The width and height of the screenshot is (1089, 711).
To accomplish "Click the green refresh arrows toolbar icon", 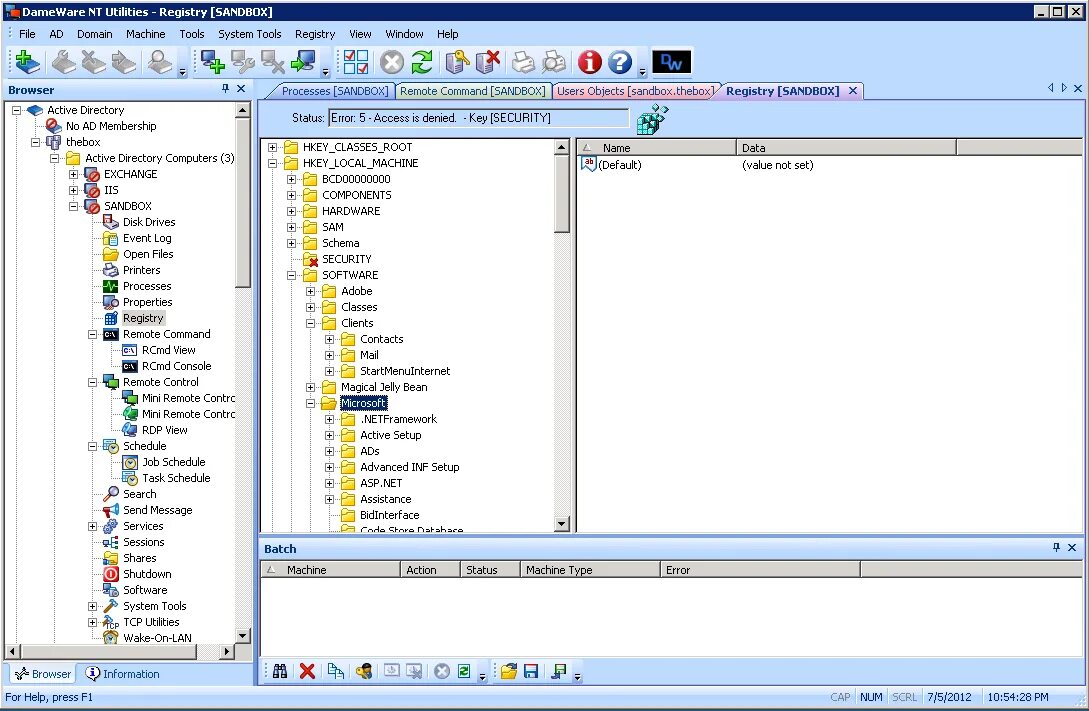I will [422, 62].
